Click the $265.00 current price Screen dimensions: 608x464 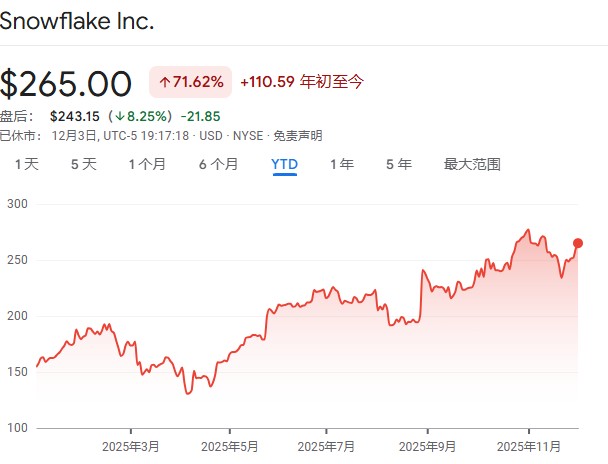[x=66, y=83]
